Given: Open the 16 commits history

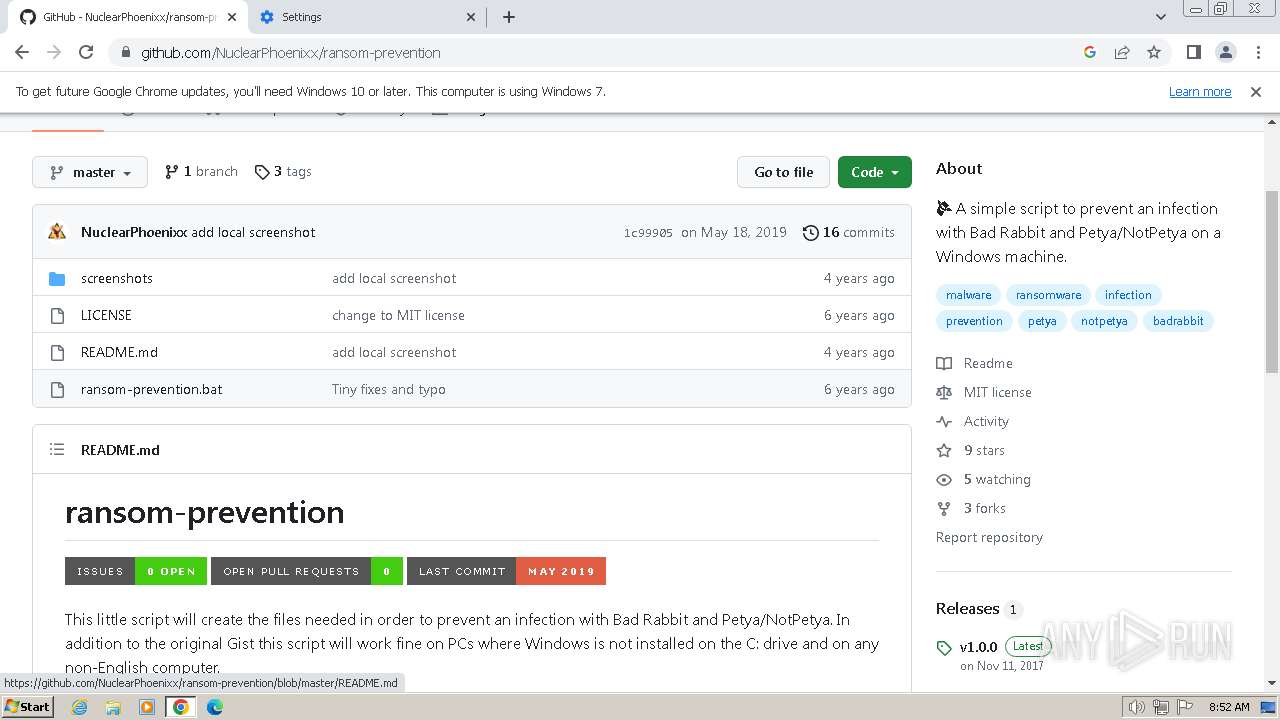Looking at the screenshot, I should tap(849, 232).
